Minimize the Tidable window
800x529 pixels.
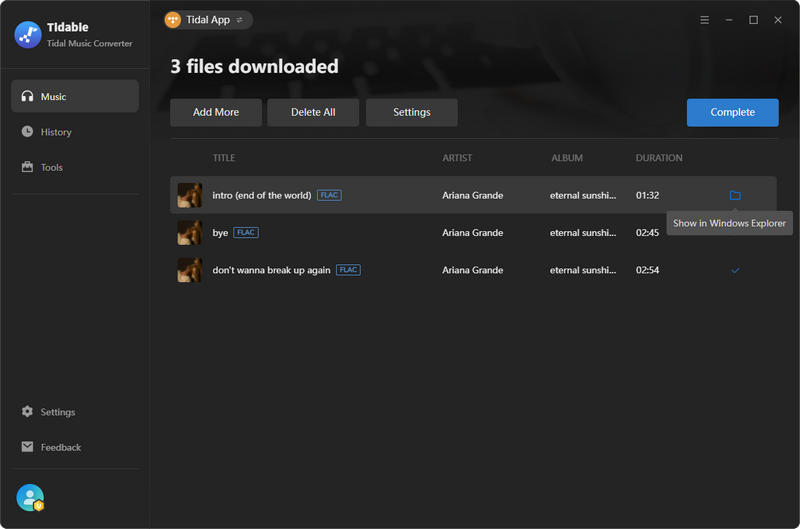729,20
